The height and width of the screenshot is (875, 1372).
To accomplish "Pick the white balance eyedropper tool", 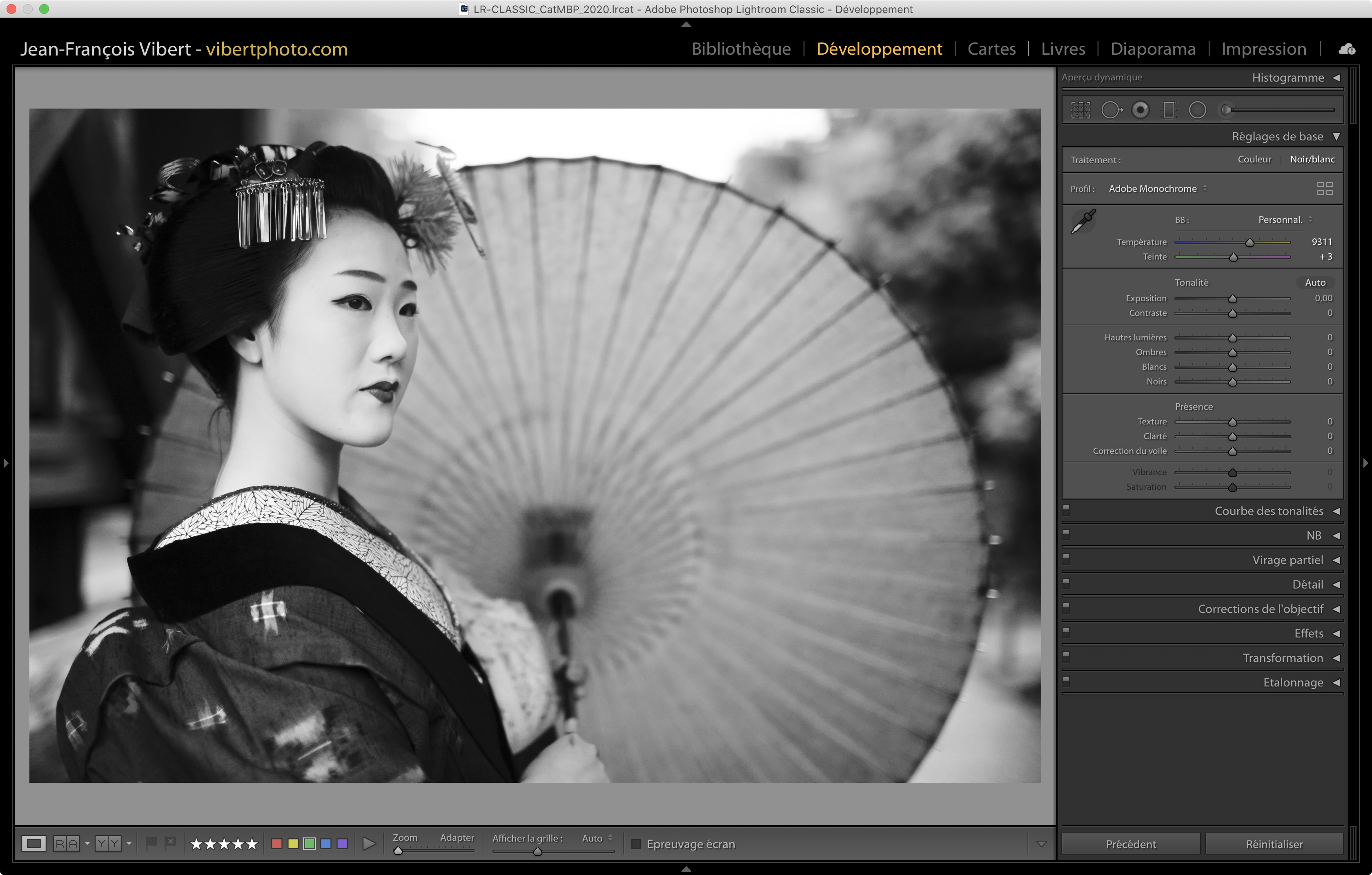I will 1083,222.
